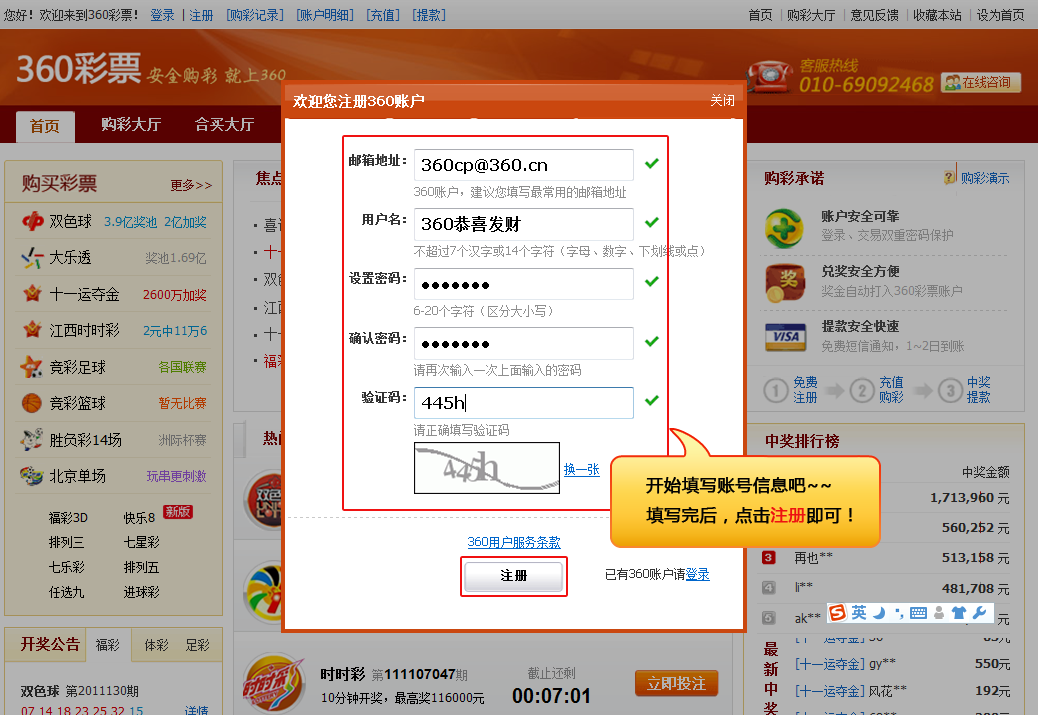Screen dimensions: 1038x715
Task: Open the 七星彩 lottery link
Action: (x=142, y=542)
